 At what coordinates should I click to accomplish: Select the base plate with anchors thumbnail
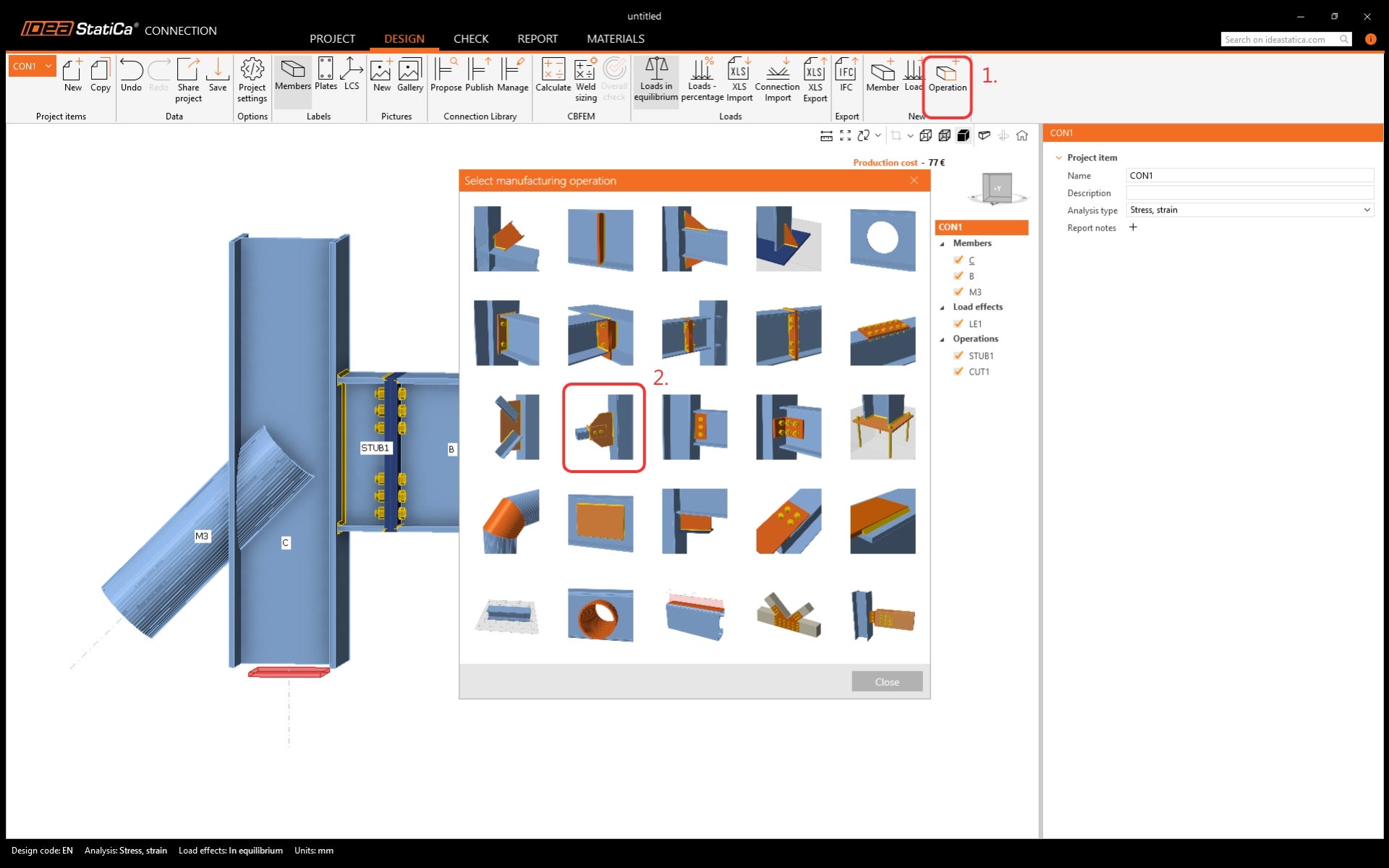pos(882,427)
